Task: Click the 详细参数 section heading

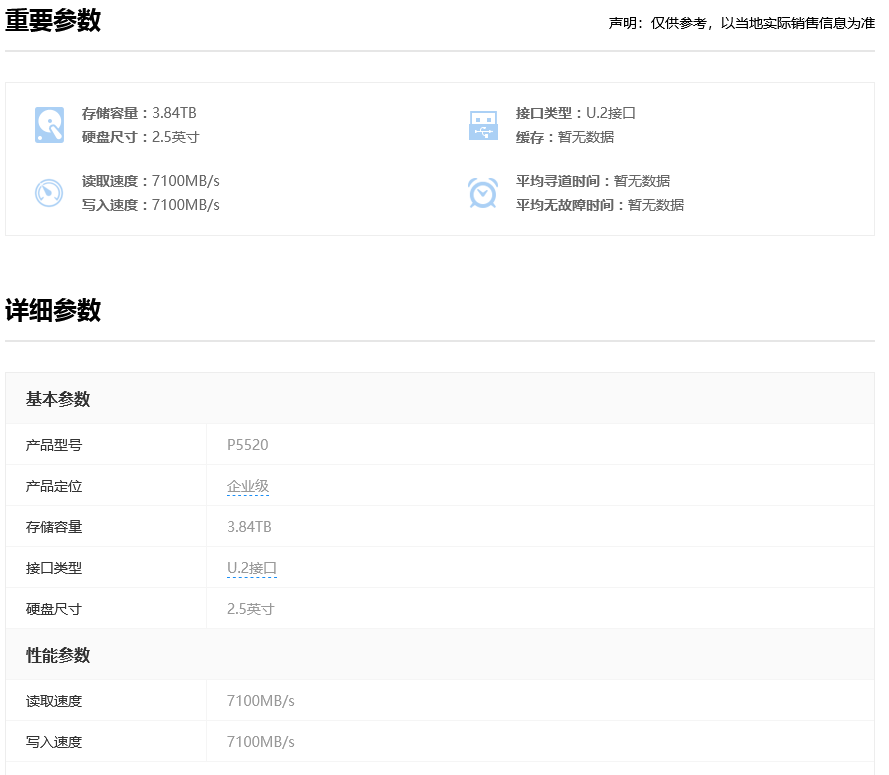Action: coord(52,310)
